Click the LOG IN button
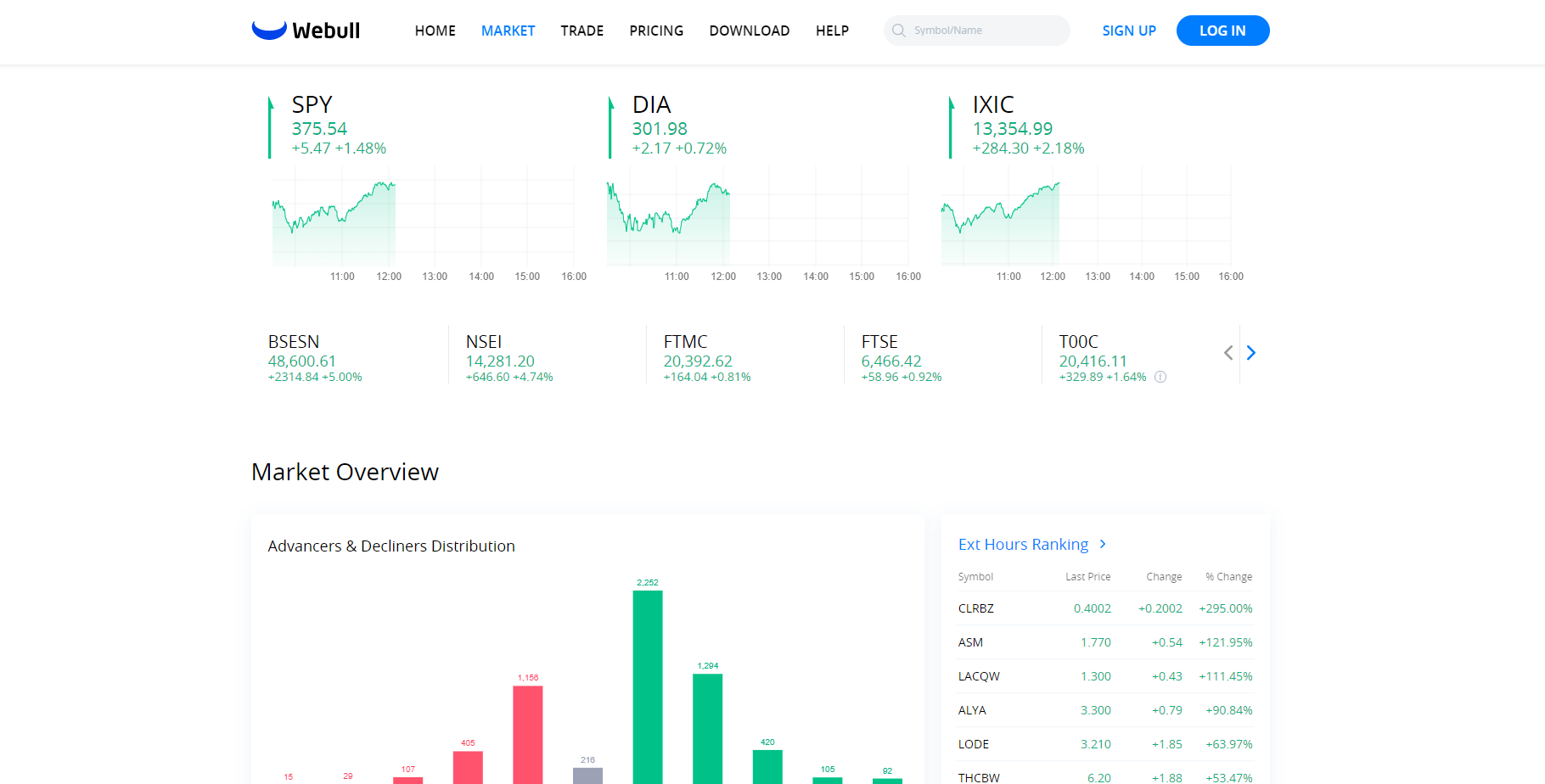 (1223, 31)
